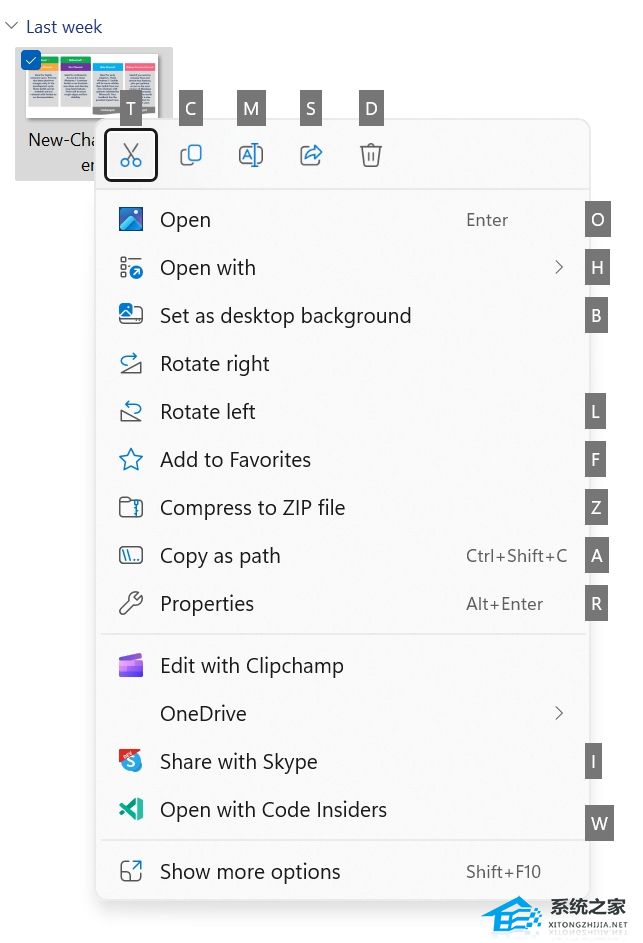Click the Cut scissors icon

[x=131, y=155]
